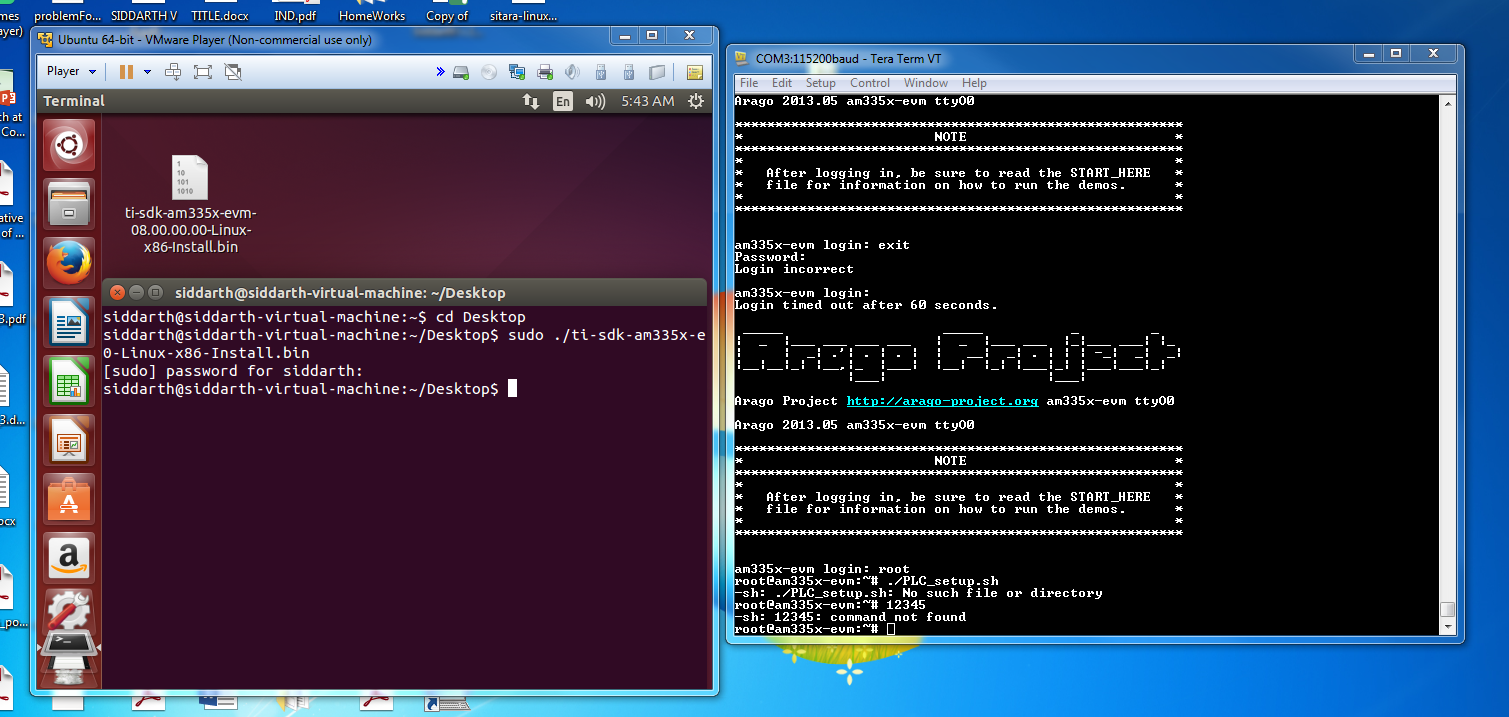Viewport: 1509px width, 717px height.
Task: Open LibreOffice Calc from the launcher
Action: (x=69, y=381)
